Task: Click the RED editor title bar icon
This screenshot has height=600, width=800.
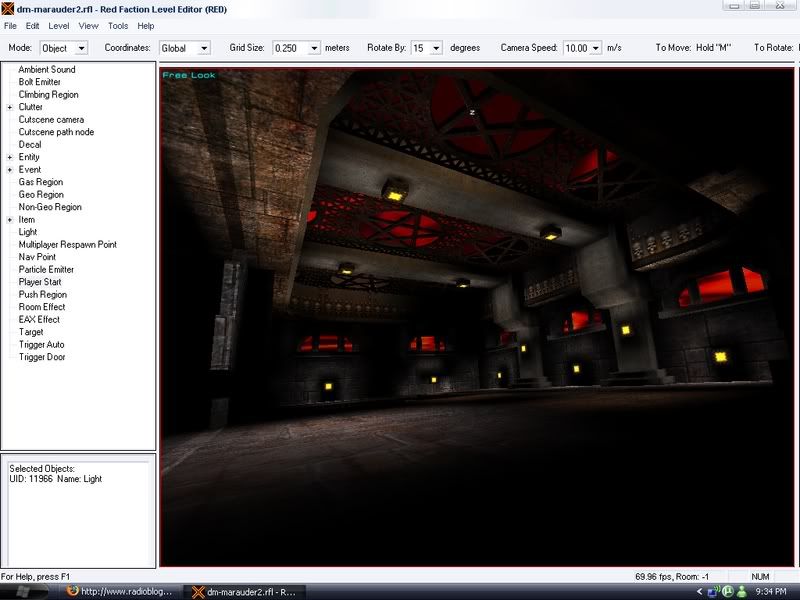Action: (8, 9)
